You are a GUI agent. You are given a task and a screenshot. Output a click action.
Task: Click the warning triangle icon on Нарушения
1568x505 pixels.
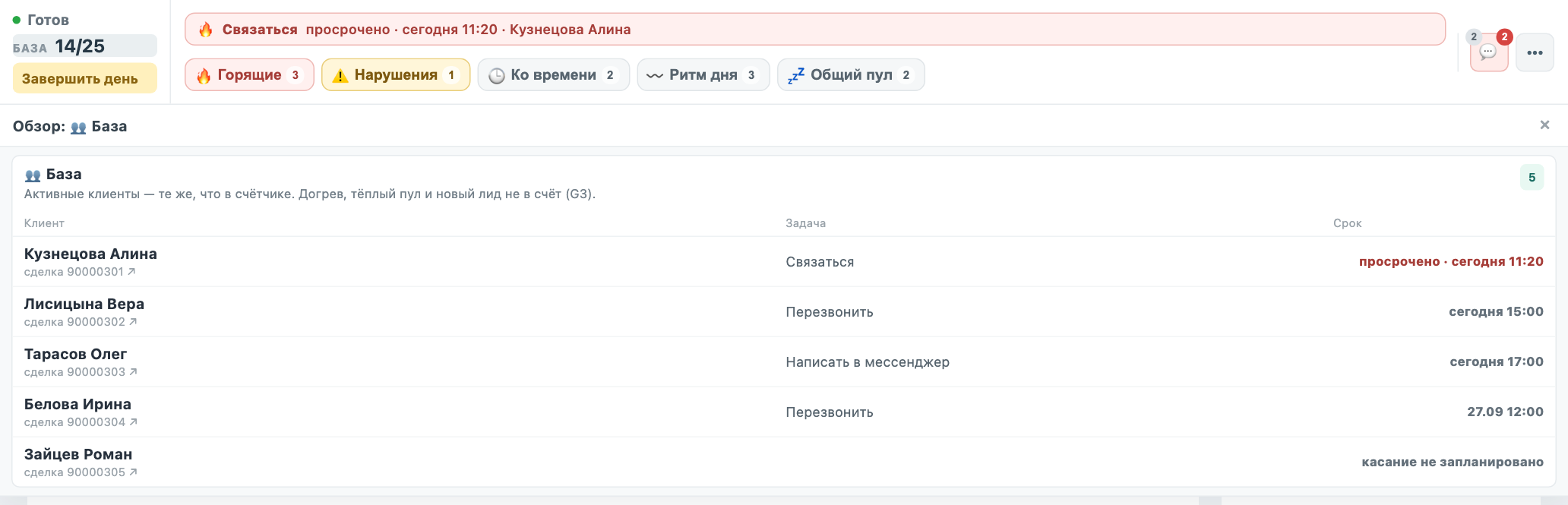click(x=340, y=76)
